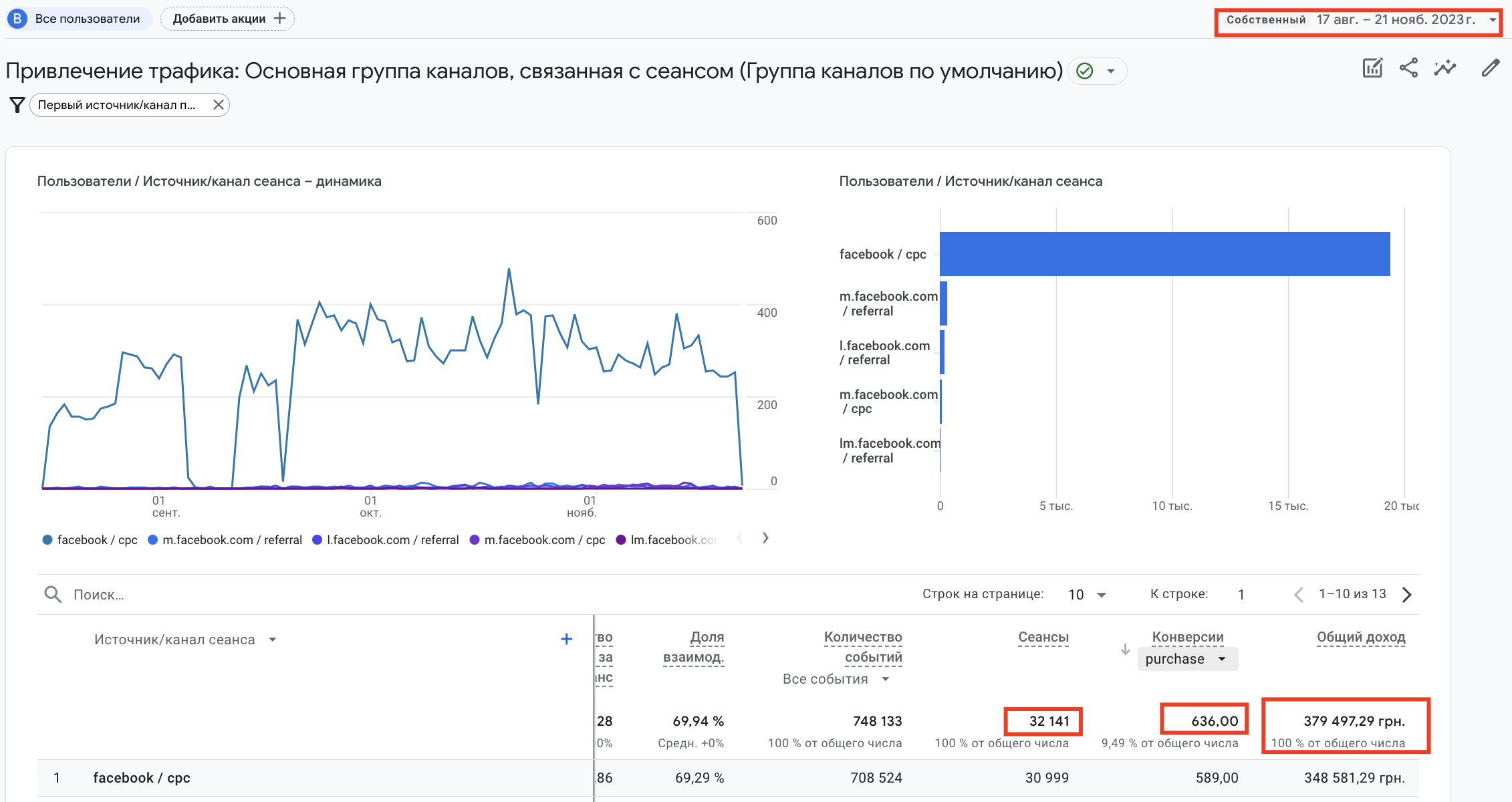Click the Добавить акции button
Viewport: 1512px width, 802px height.
228,19
